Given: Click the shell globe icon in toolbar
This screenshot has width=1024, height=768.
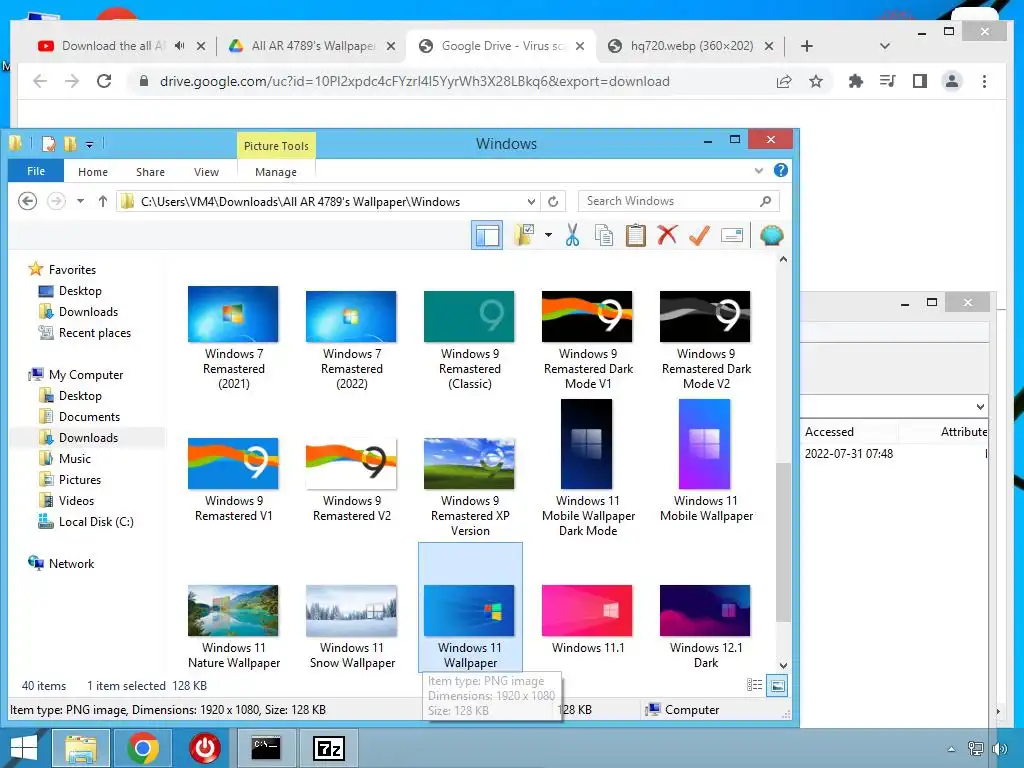Looking at the screenshot, I should point(771,235).
